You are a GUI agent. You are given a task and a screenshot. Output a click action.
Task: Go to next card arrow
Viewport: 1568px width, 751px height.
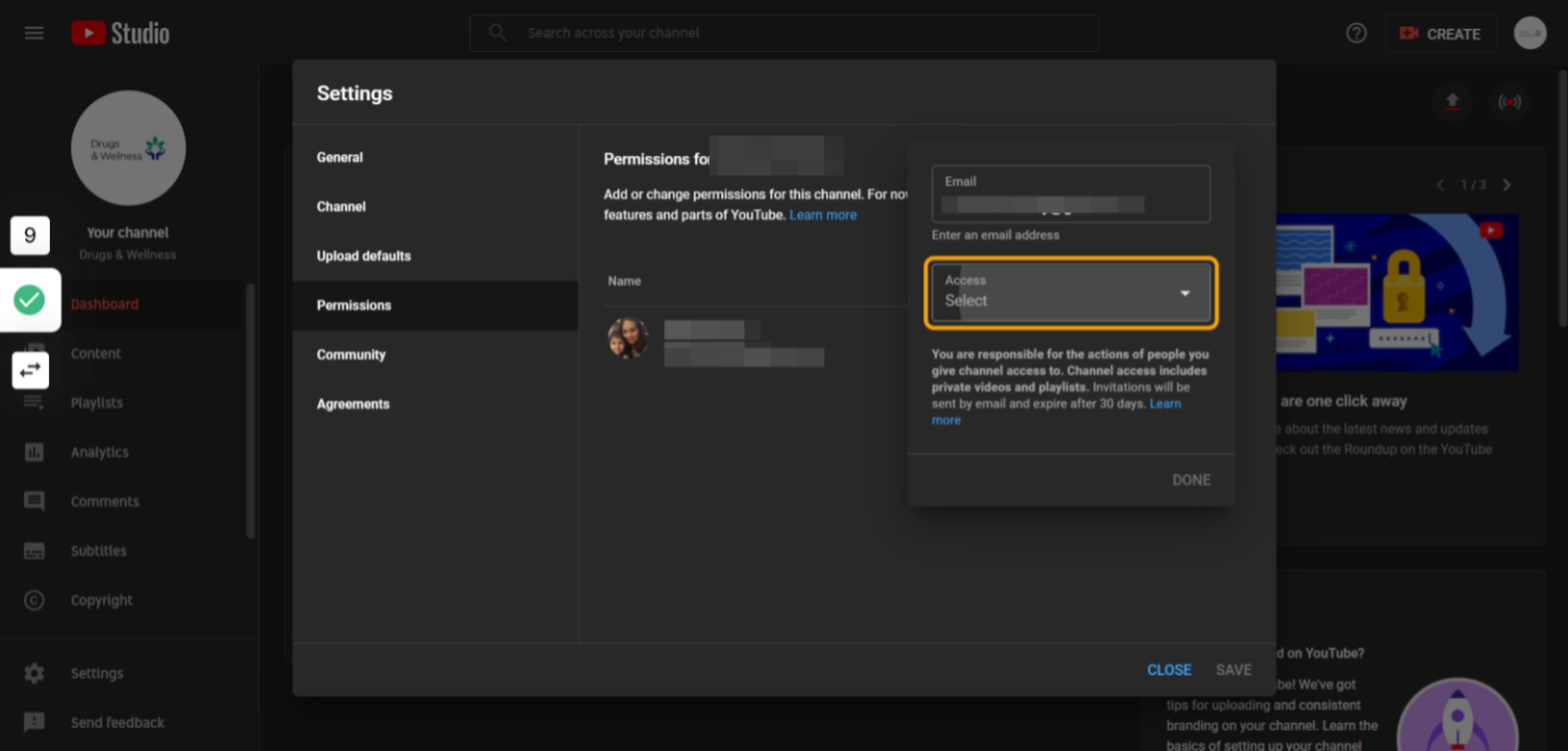[x=1506, y=185]
